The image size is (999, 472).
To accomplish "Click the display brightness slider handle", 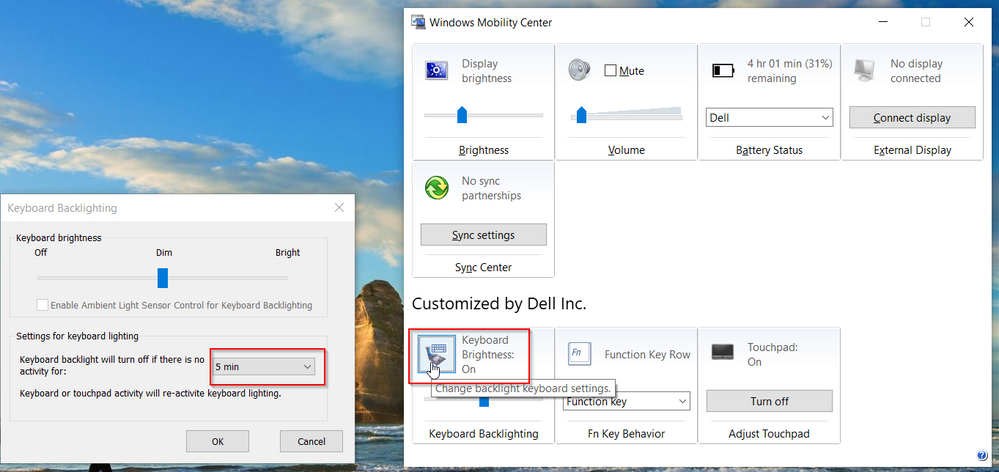I will point(462,115).
